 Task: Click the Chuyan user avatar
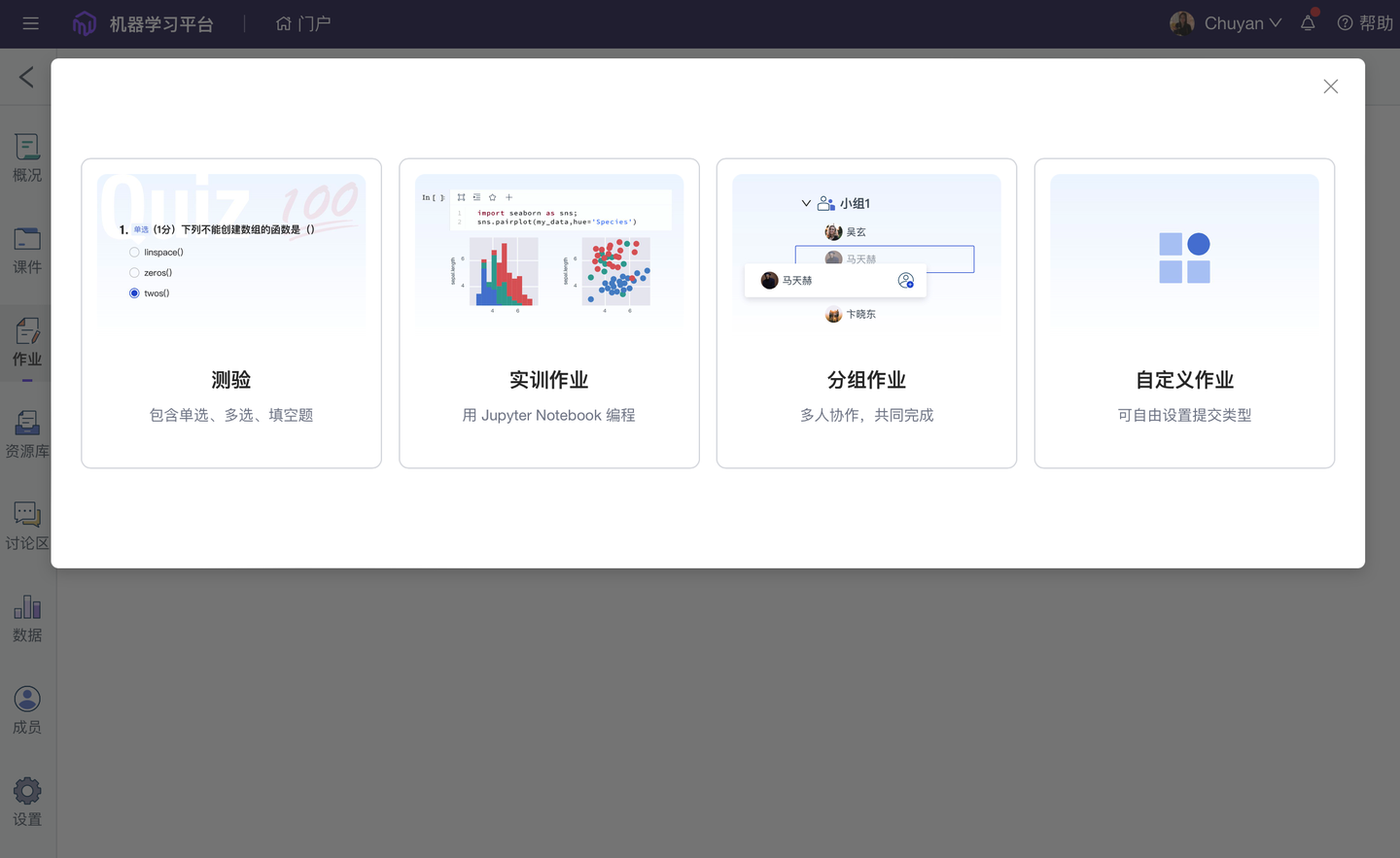click(x=1182, y=23)
